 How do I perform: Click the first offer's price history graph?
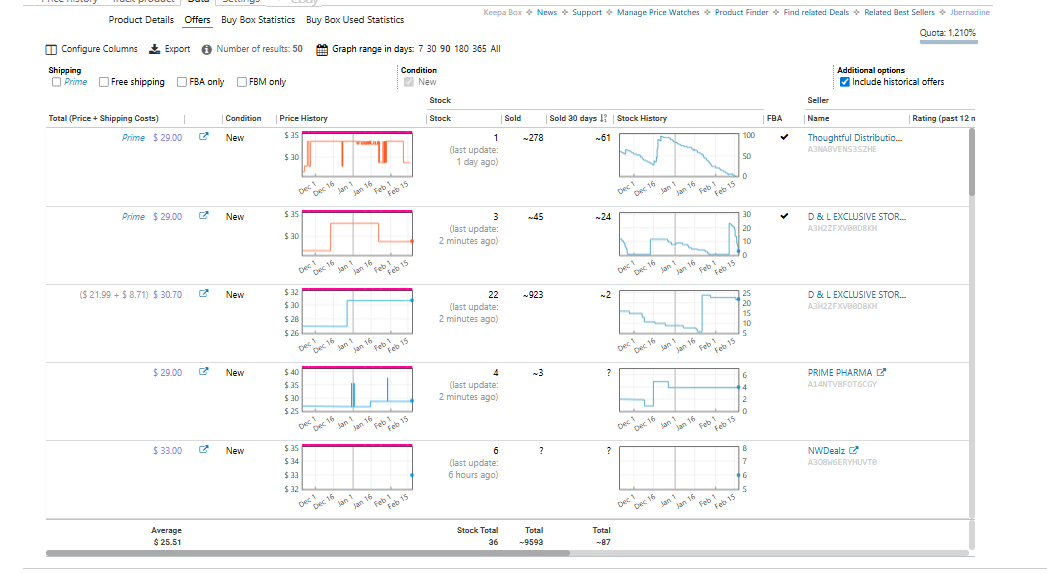357,153
